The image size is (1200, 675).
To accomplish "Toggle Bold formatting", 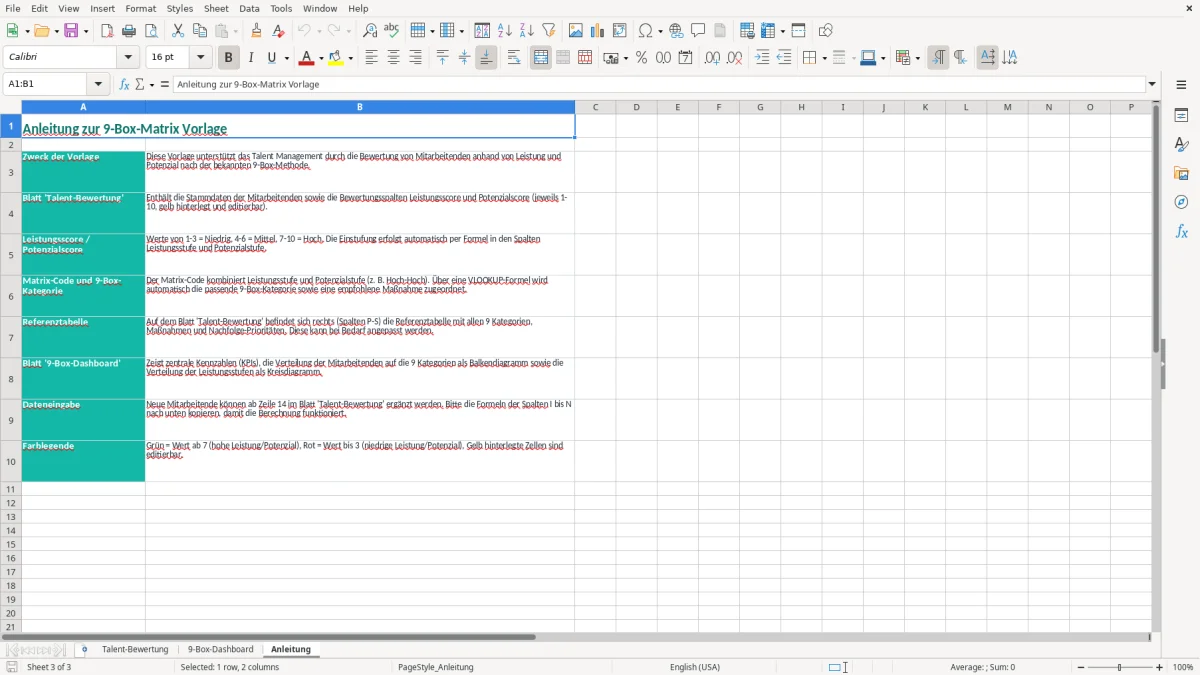I will point(229,58).
